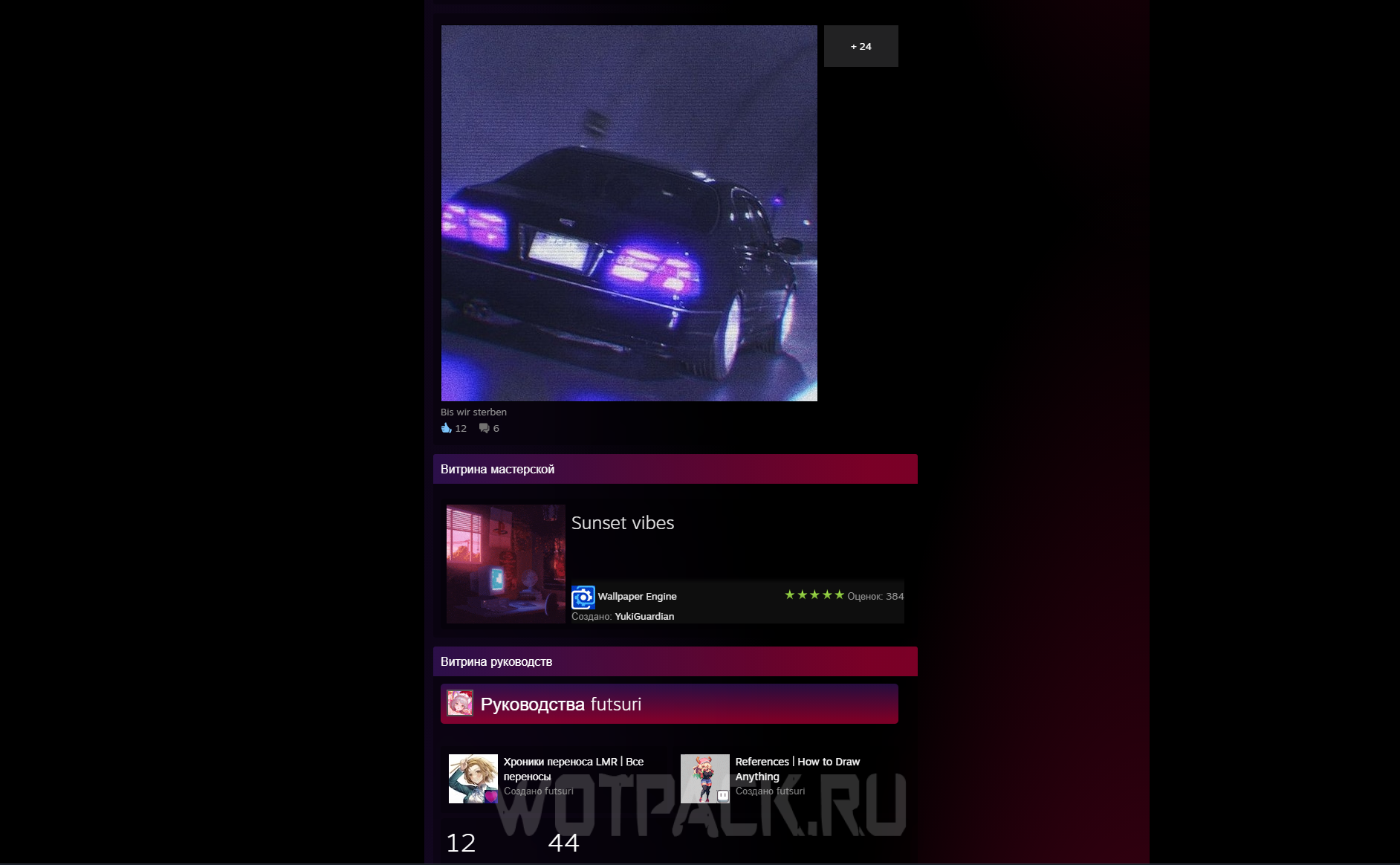The image size is (1400, 865).
Task: Go to the Wallpaper Engine text link
Action: pyautogui.click(x=637, y=597)
